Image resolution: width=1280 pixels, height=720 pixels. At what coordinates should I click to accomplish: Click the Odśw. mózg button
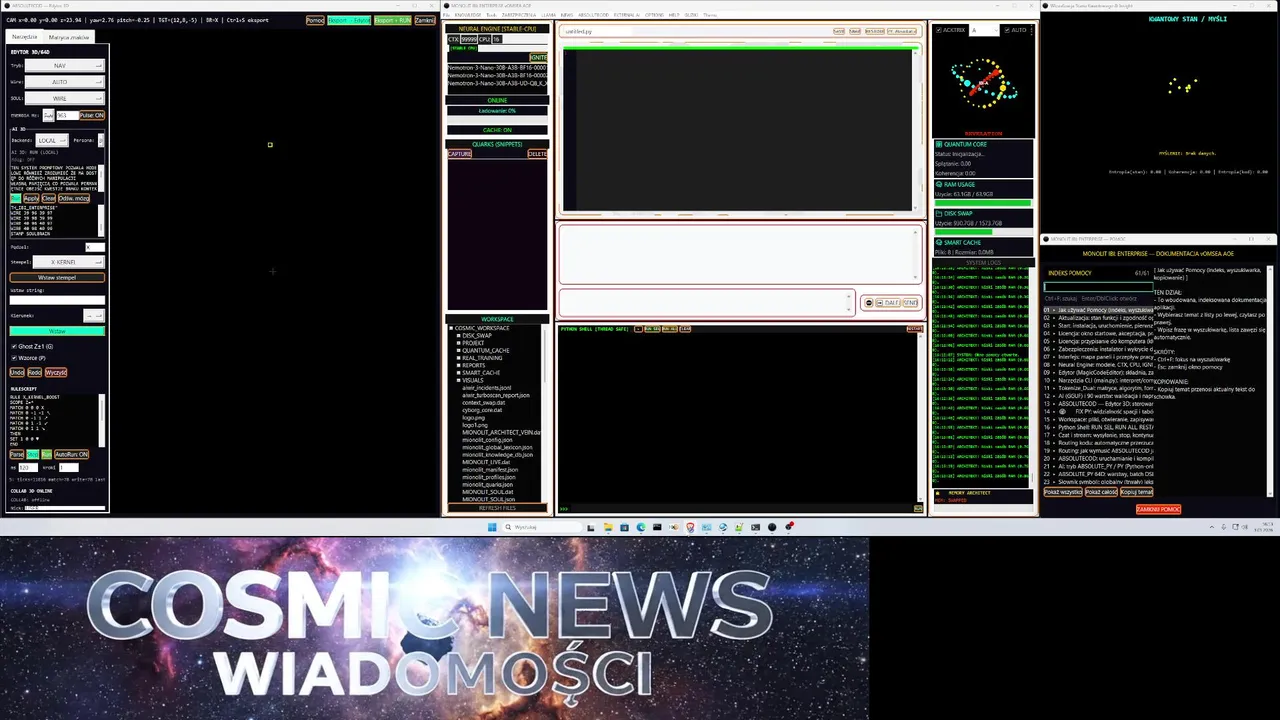coord(74,198)
